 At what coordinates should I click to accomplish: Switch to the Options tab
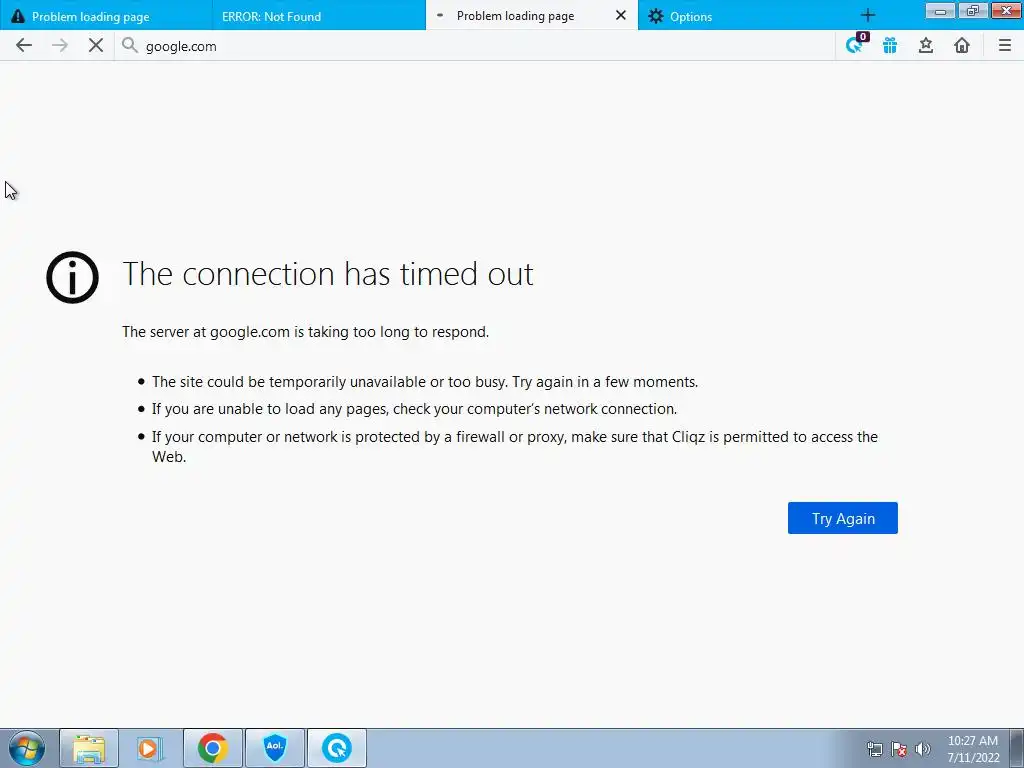point(744,16)
